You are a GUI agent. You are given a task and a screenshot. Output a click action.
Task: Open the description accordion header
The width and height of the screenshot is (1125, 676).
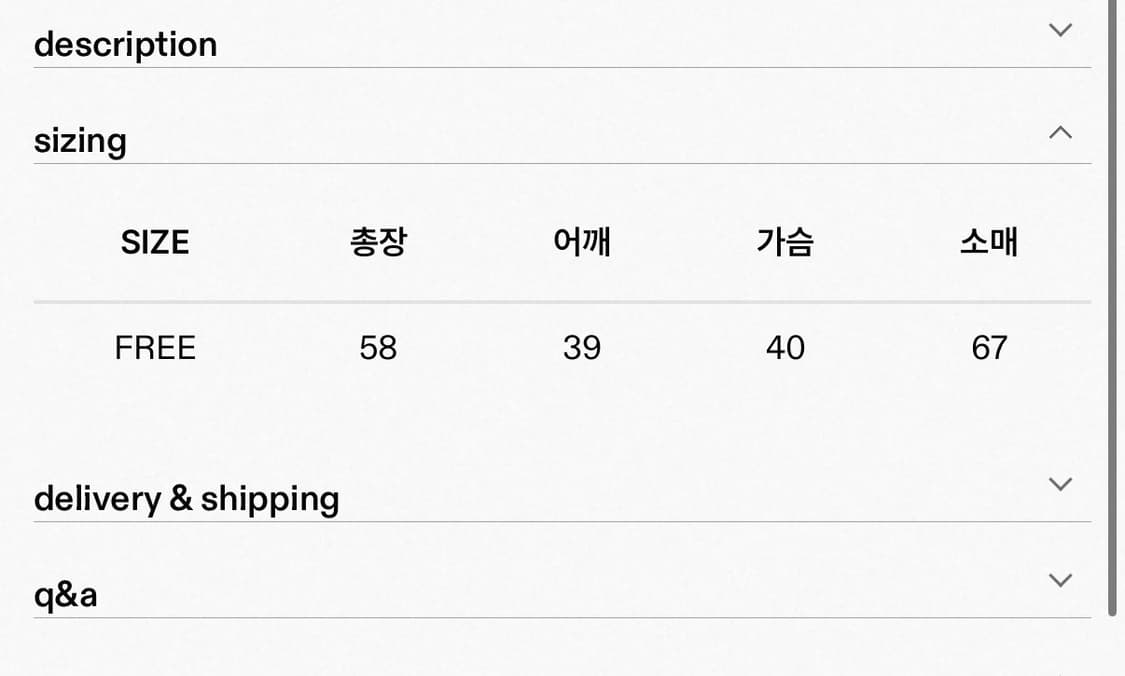[x=126, y=43]
